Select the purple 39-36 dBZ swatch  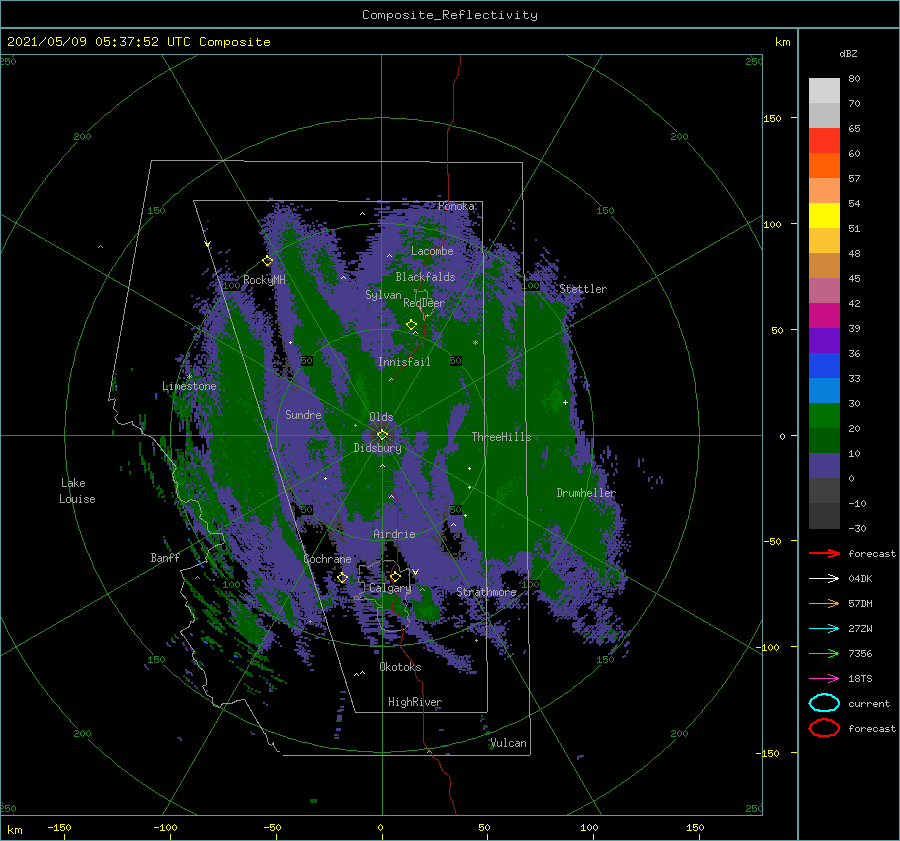pos(824,341)
